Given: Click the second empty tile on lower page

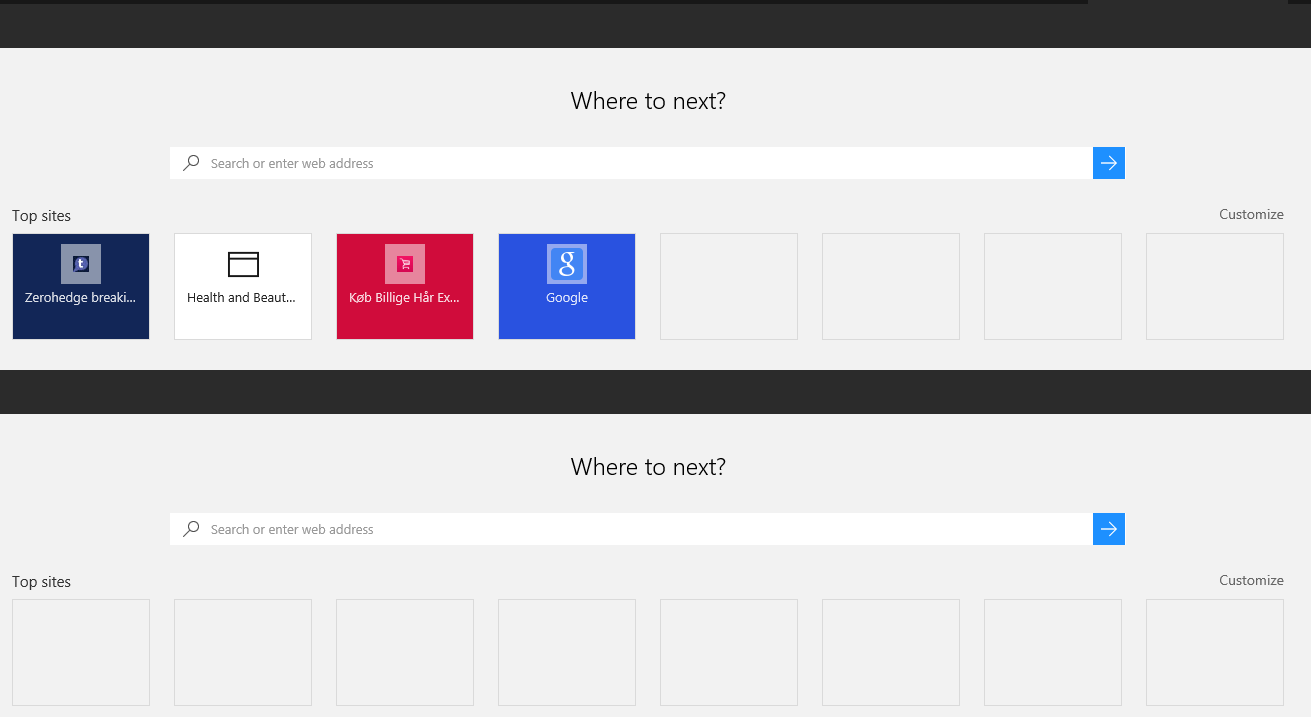Looking at the screenshot, I should (243, 652).
